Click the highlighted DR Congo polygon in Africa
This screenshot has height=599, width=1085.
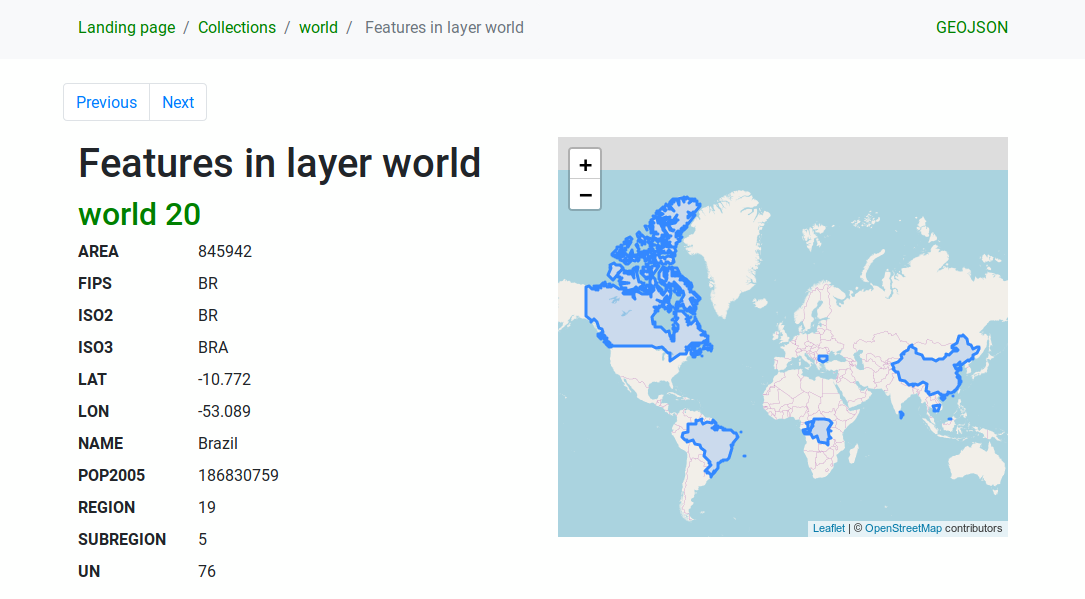coord(822,432)
